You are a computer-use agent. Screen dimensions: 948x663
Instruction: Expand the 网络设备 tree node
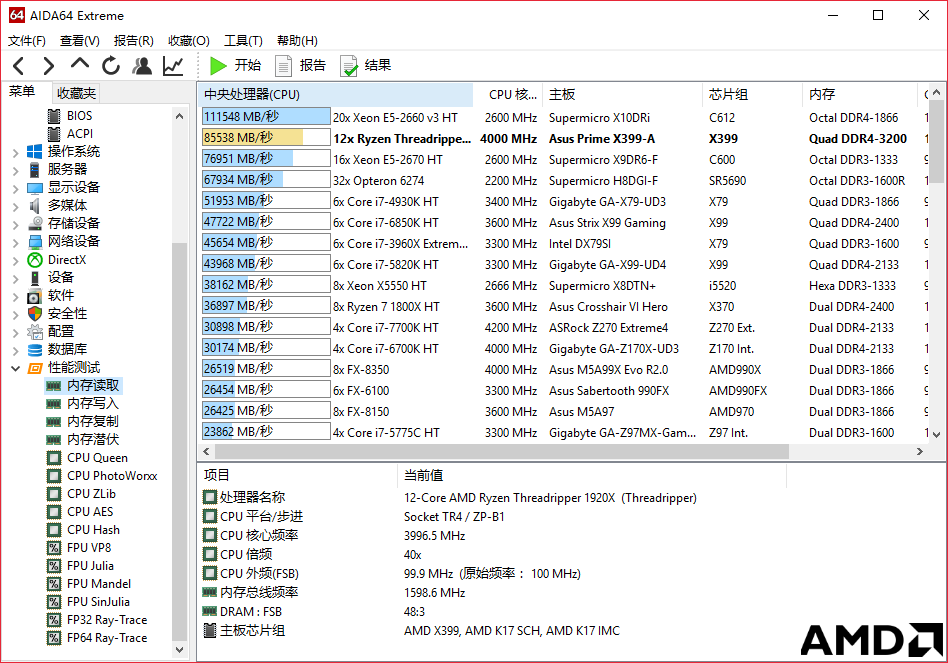click(16, 242)
